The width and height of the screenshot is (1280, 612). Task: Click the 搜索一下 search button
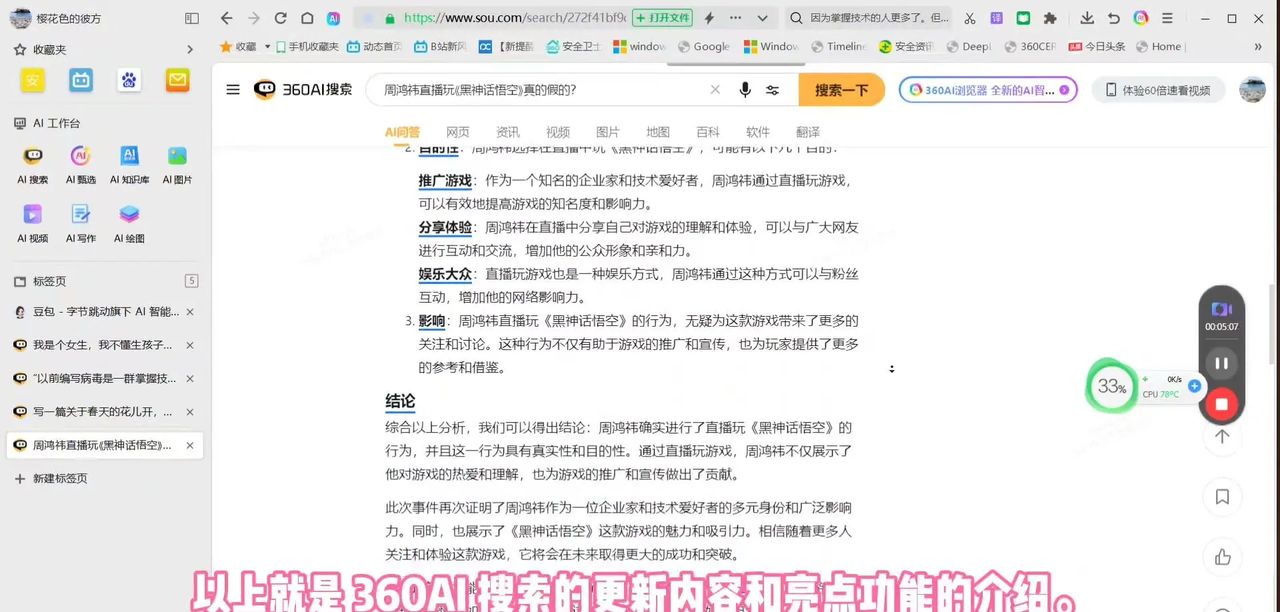(x=841, y=89)
